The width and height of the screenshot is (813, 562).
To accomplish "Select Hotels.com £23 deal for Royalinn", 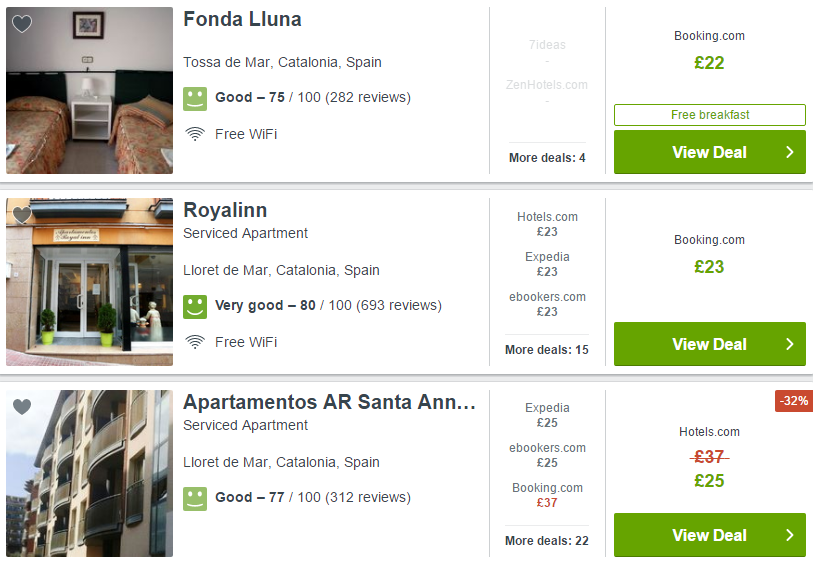I will tap(547, 224).
